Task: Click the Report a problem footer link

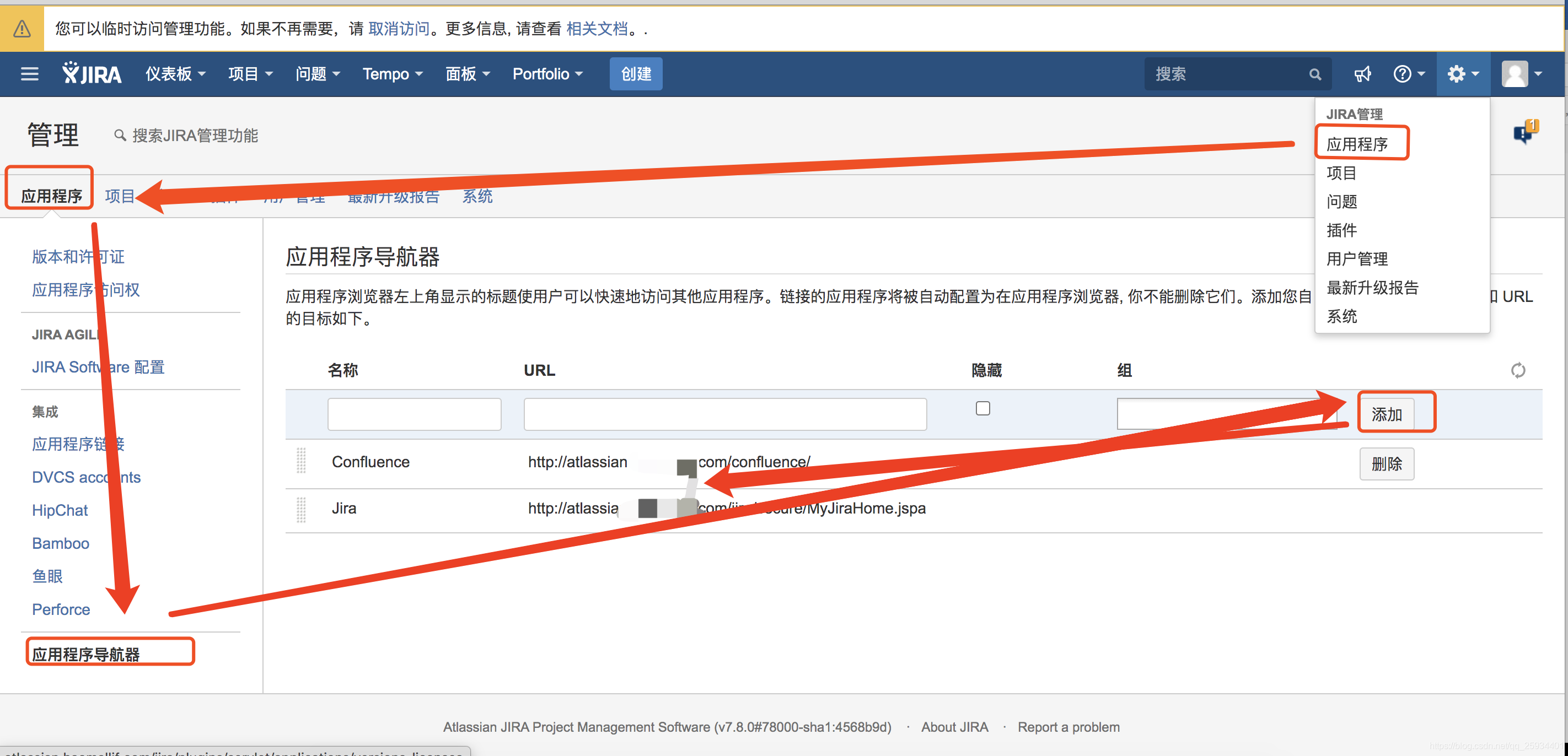Action: [1068, 726]
